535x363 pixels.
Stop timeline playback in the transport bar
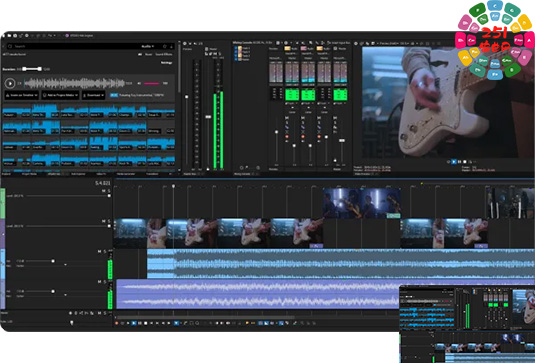point(146,323)
